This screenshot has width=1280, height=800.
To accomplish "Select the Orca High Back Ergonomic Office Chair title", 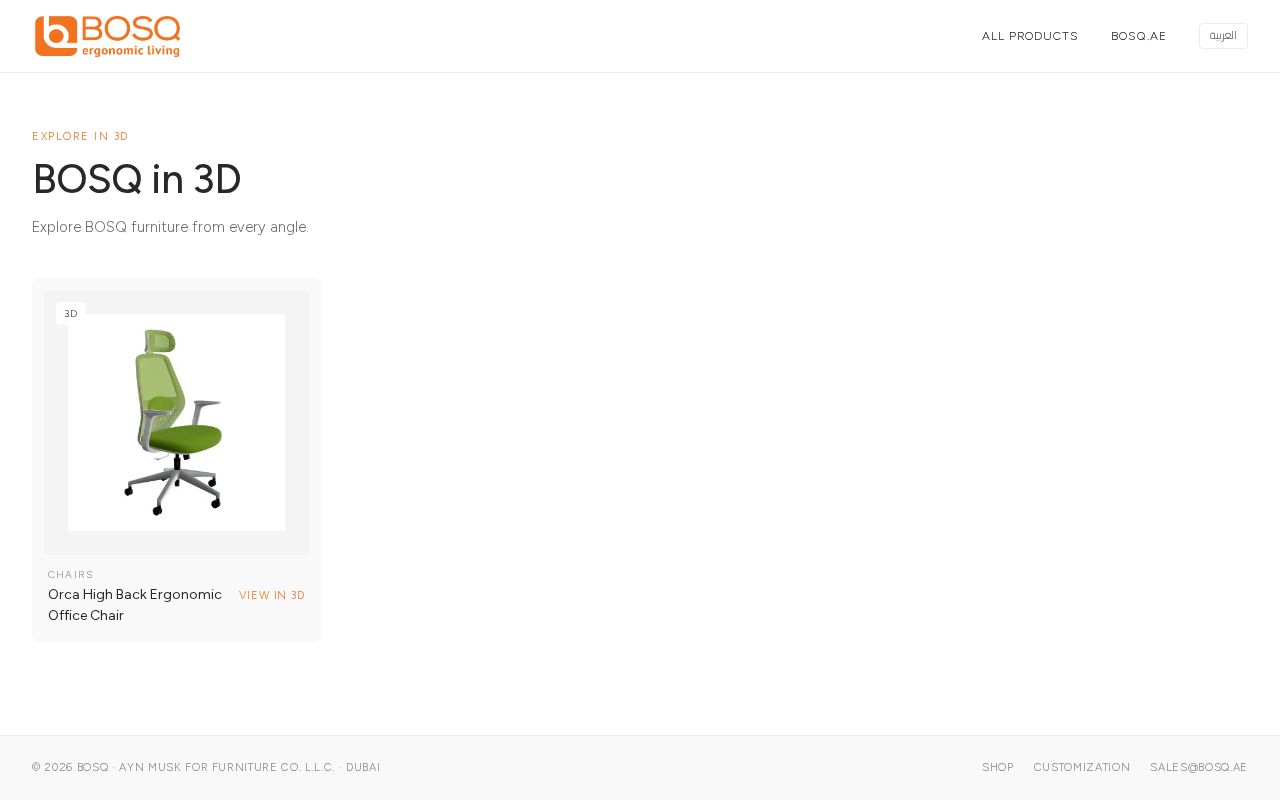I will point(136,605).
